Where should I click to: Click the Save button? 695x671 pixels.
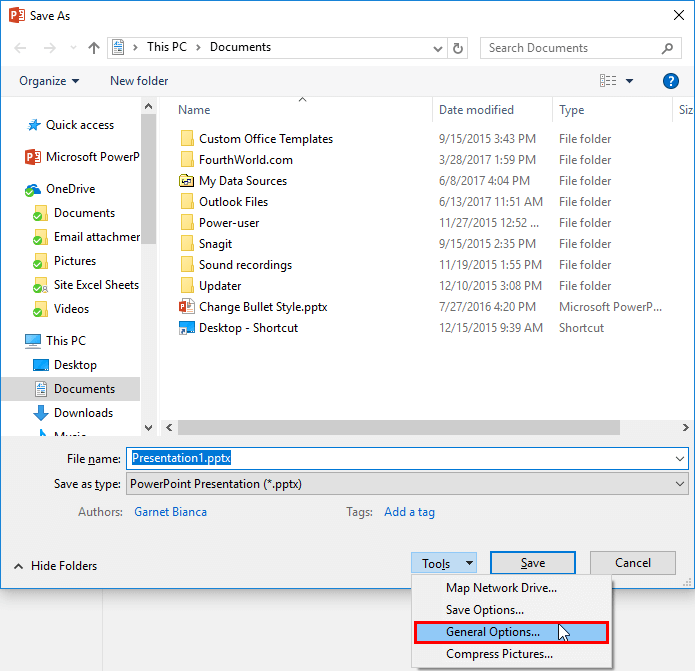(532, 564)
